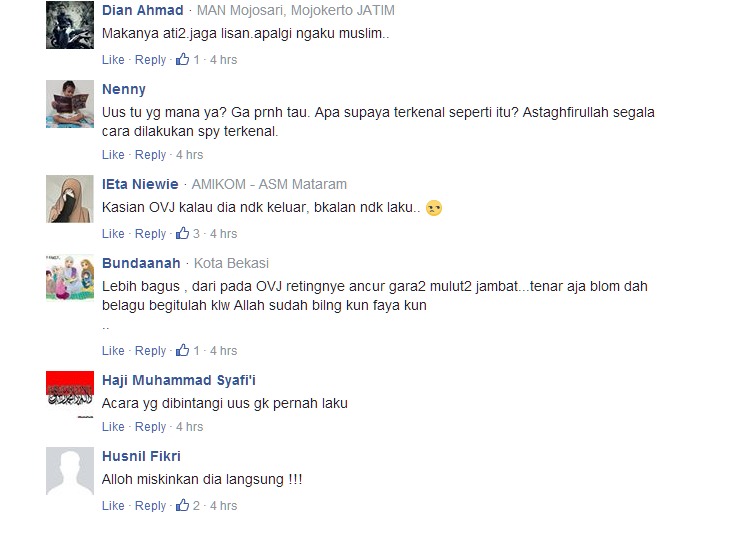Image resolution: width=746 pixels, height=535 pixels.
Task: Open Nenny's profile picture
Action: click(x=70, y=104)
